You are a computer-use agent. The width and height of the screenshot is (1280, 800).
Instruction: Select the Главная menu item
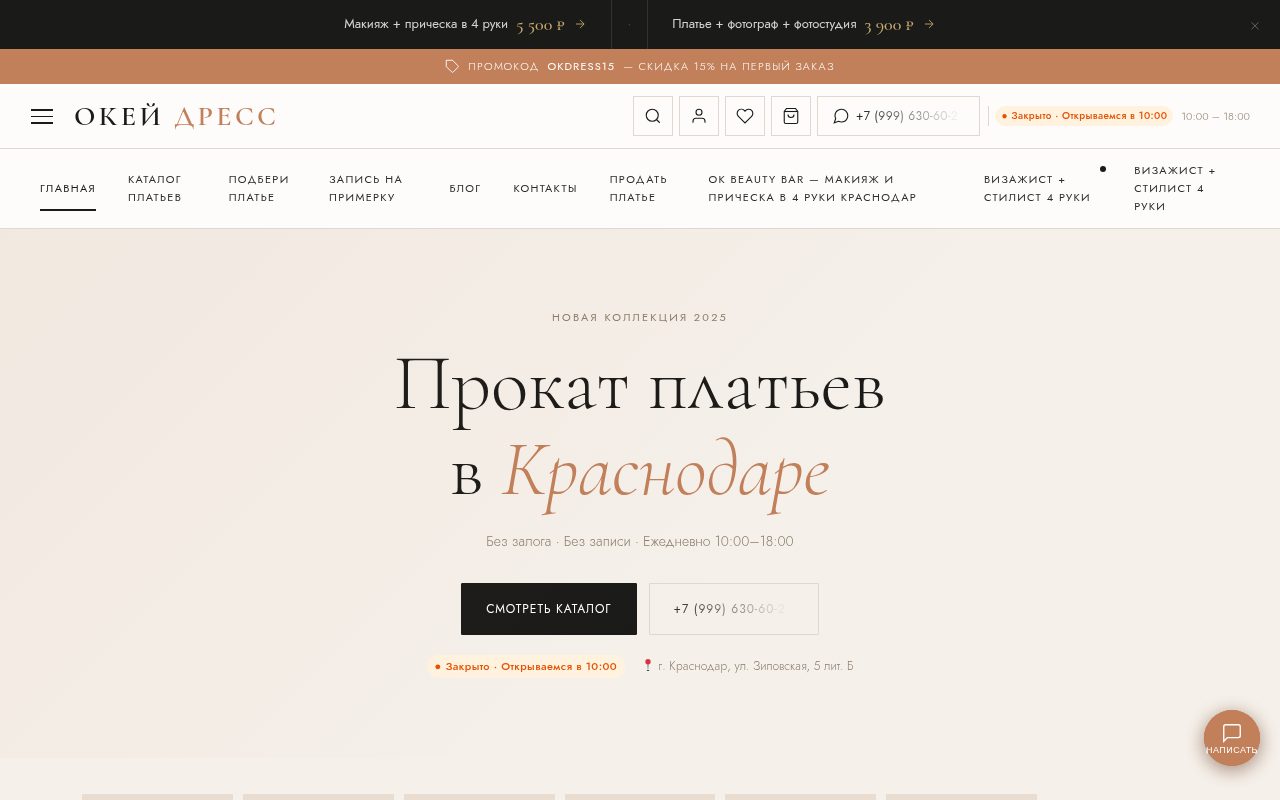[x=68, y=188]
